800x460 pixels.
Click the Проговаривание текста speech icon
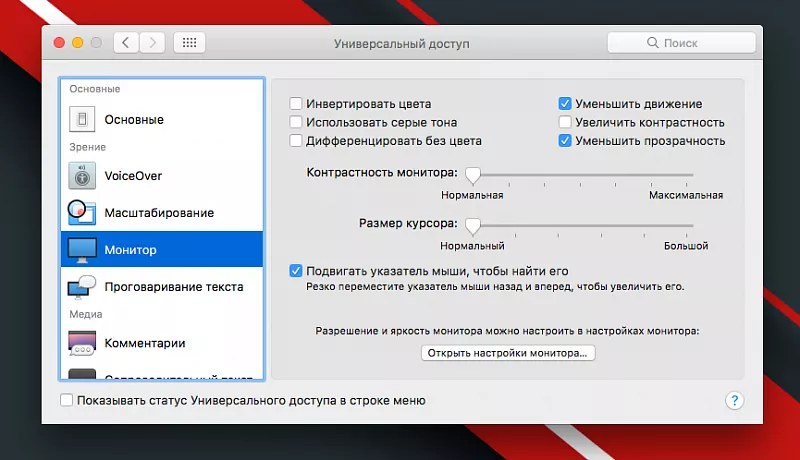click(x=82, y=287)
